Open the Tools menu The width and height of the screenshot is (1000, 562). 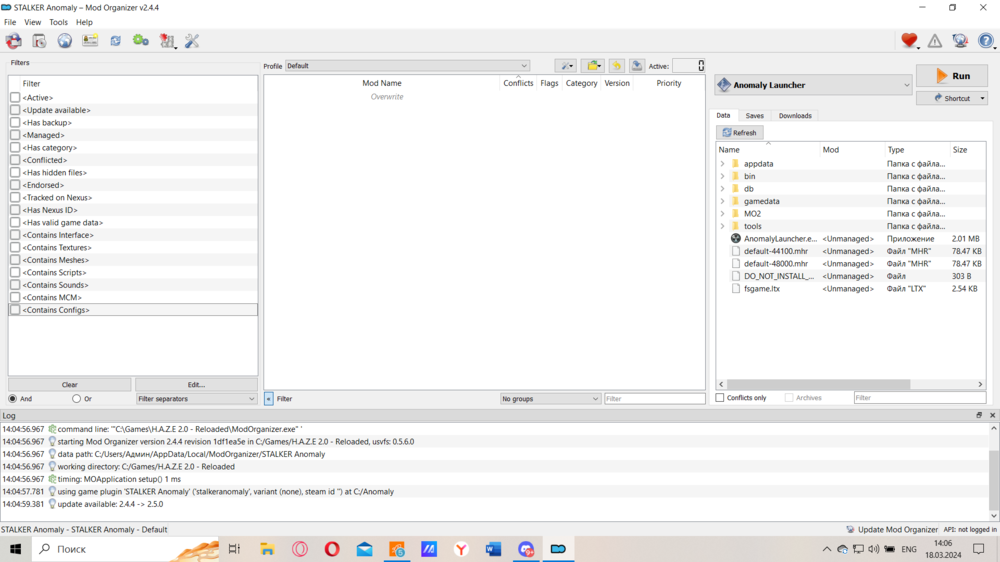pos(58,22)
